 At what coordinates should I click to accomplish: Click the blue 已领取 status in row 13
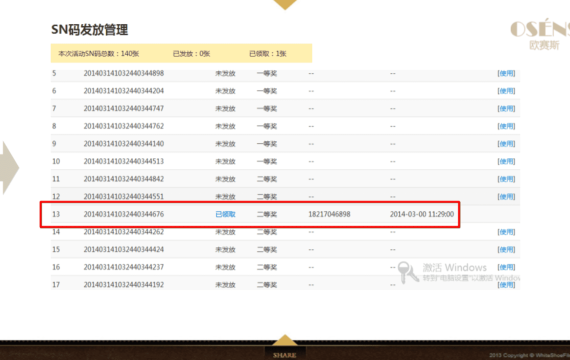click(x=225, y=214)
